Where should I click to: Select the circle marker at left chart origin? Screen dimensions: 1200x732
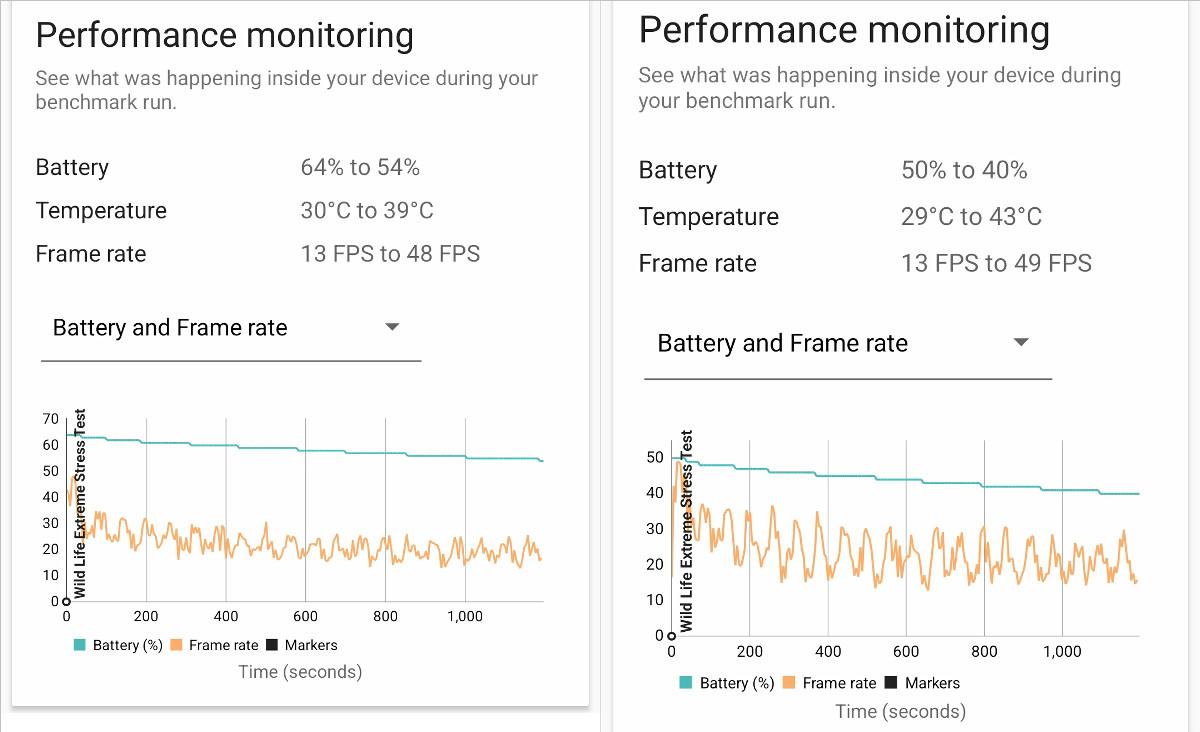[66, 601]
